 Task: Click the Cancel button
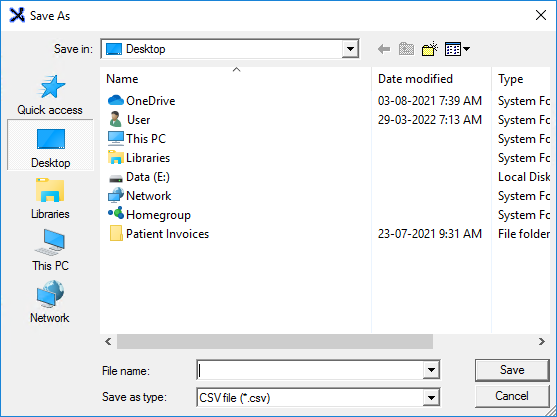click(x=512, y=396)
